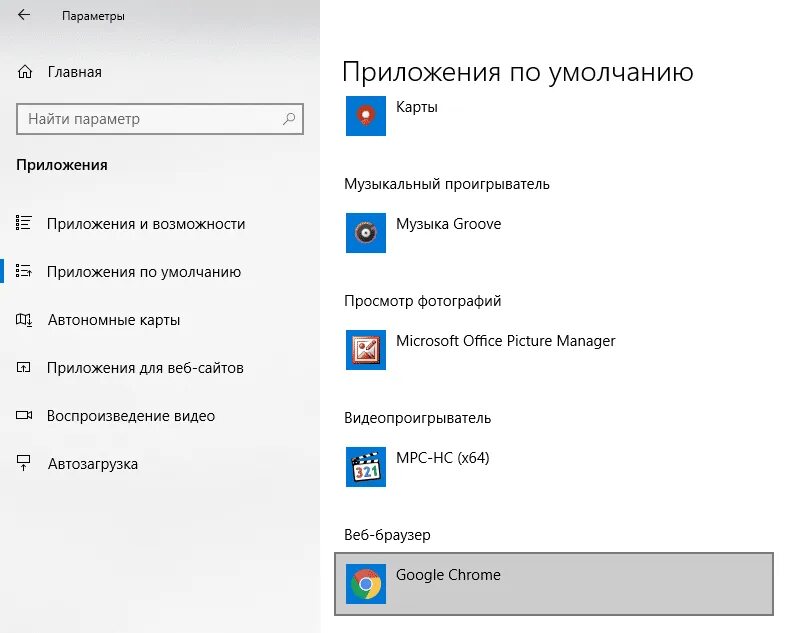Click the Карты app icon

tap(366, 116)
